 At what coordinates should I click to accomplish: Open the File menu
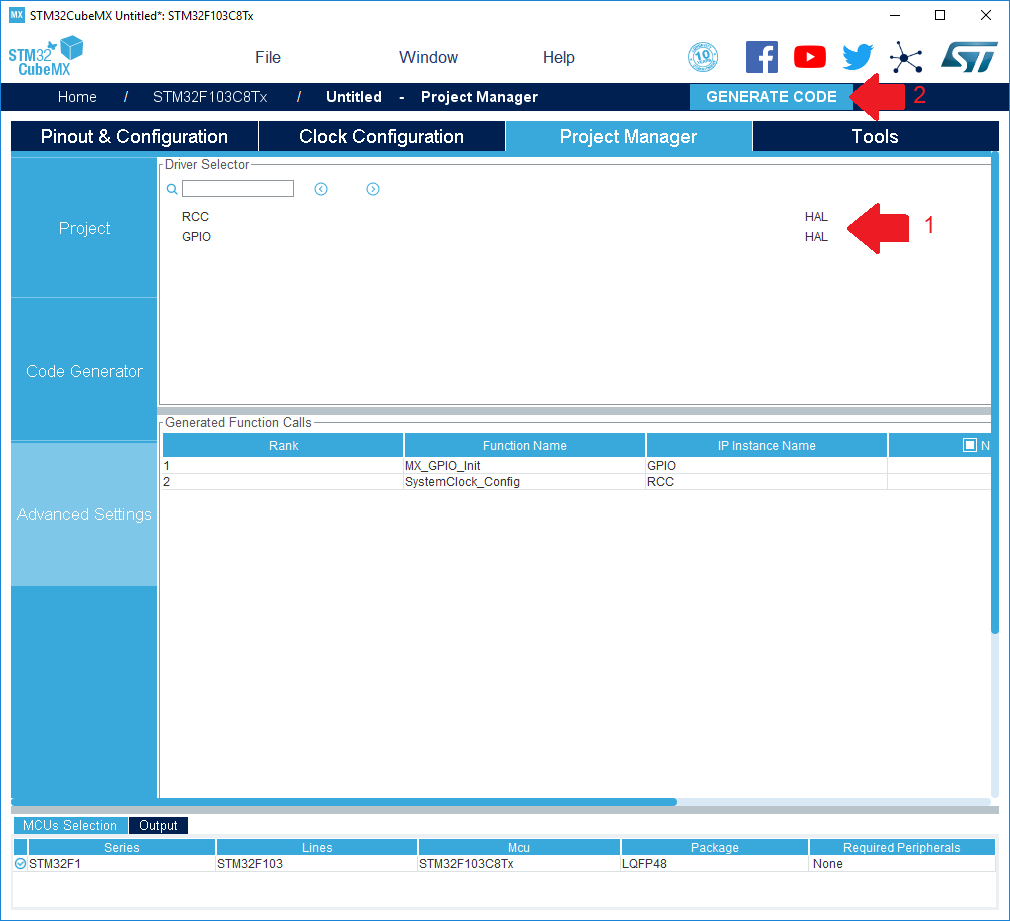pyautogui.click(x=268, y=57)
